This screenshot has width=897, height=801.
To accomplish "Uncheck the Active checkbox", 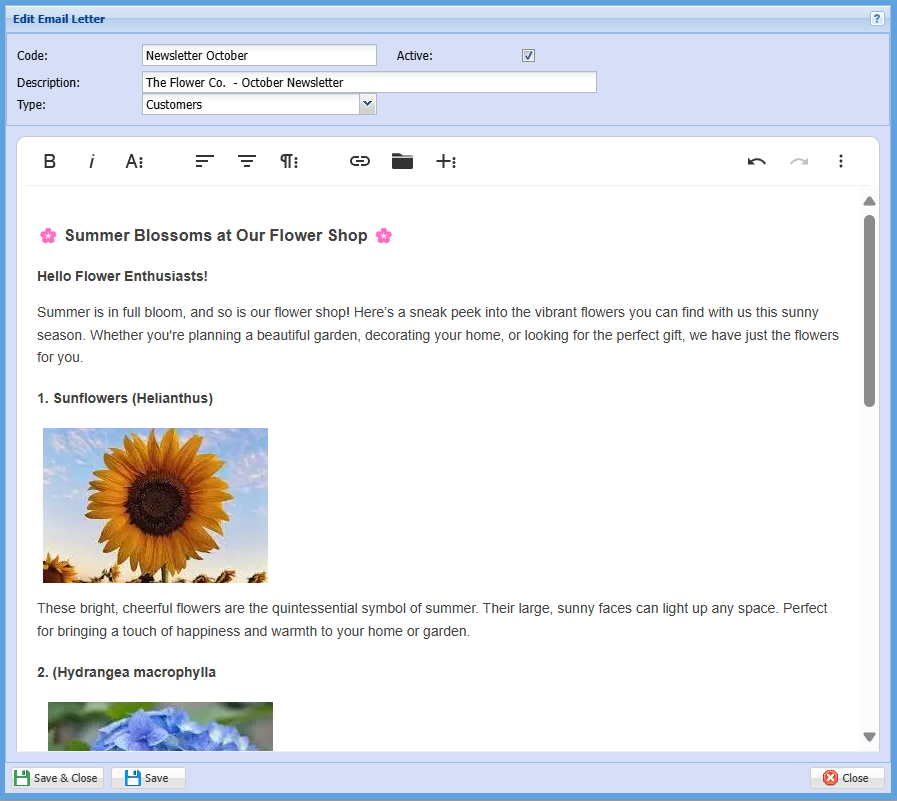I will coord(528,56).
